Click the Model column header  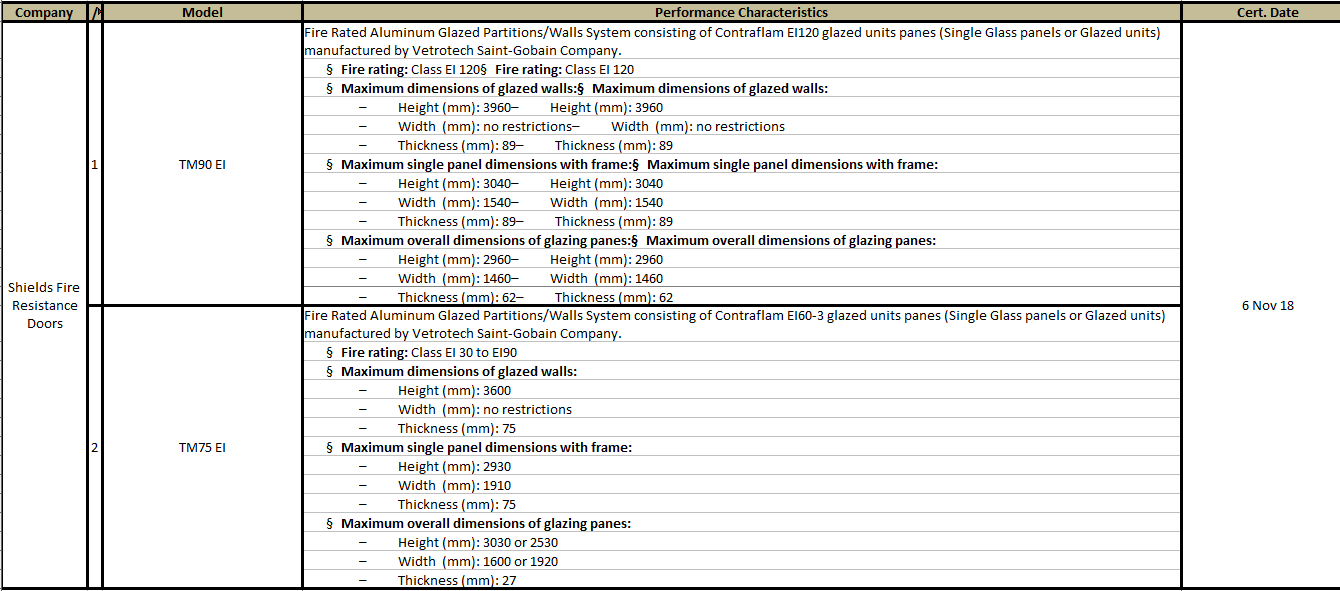pyautogui.click(x=202, y=13)
